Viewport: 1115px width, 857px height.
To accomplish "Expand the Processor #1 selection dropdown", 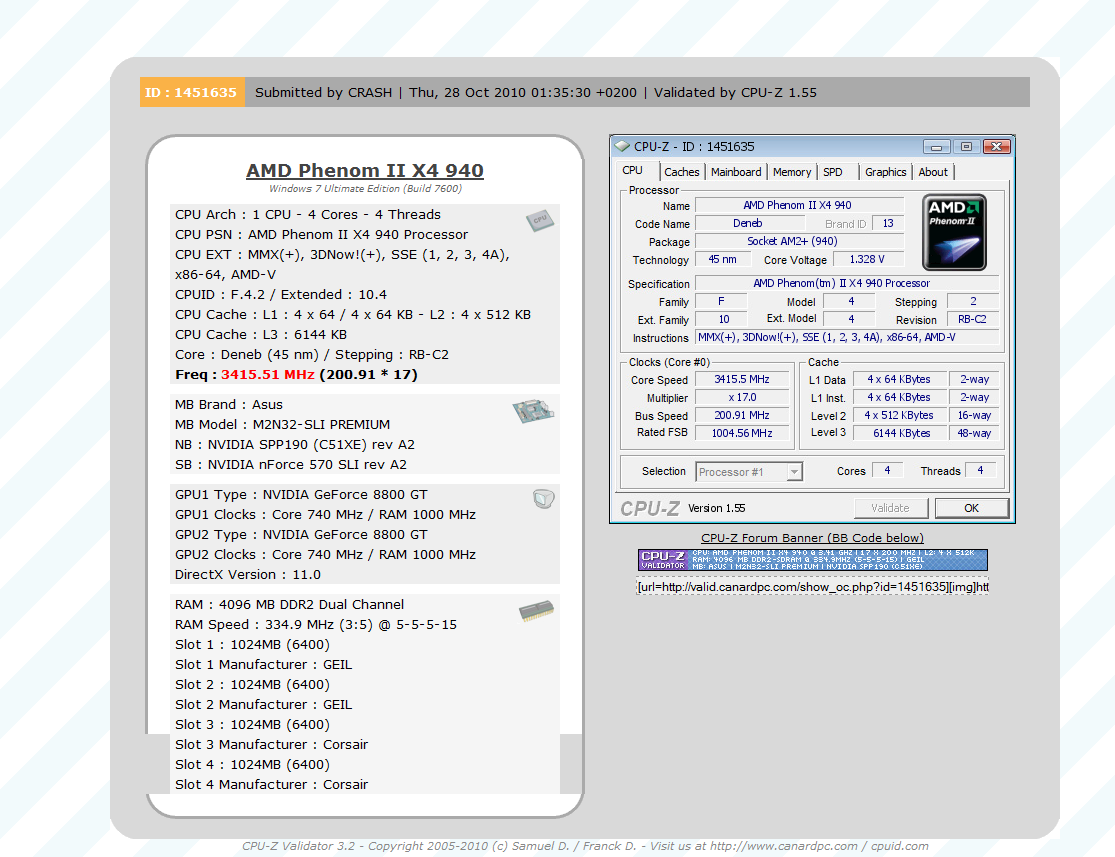I will pyautogui.click(x=795, y=472).
